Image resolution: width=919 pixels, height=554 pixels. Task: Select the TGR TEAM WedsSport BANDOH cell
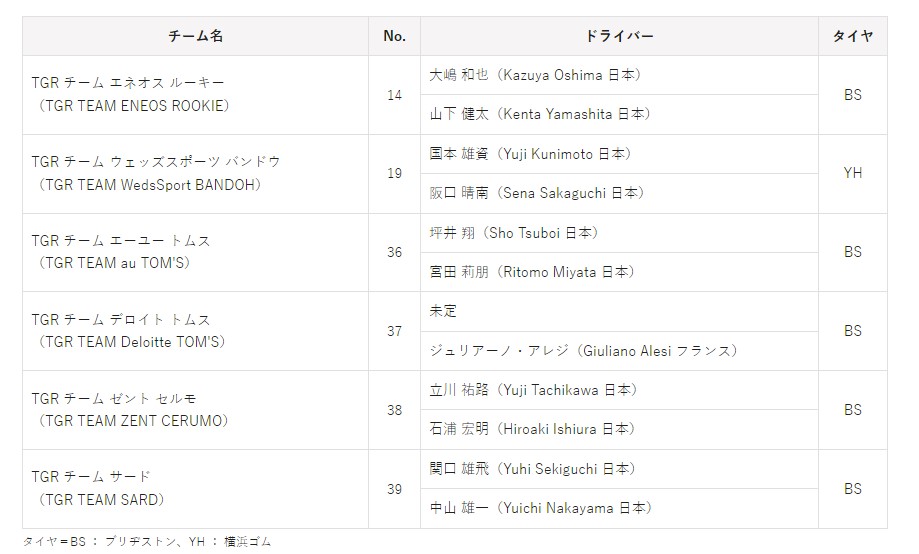point(195,173)
